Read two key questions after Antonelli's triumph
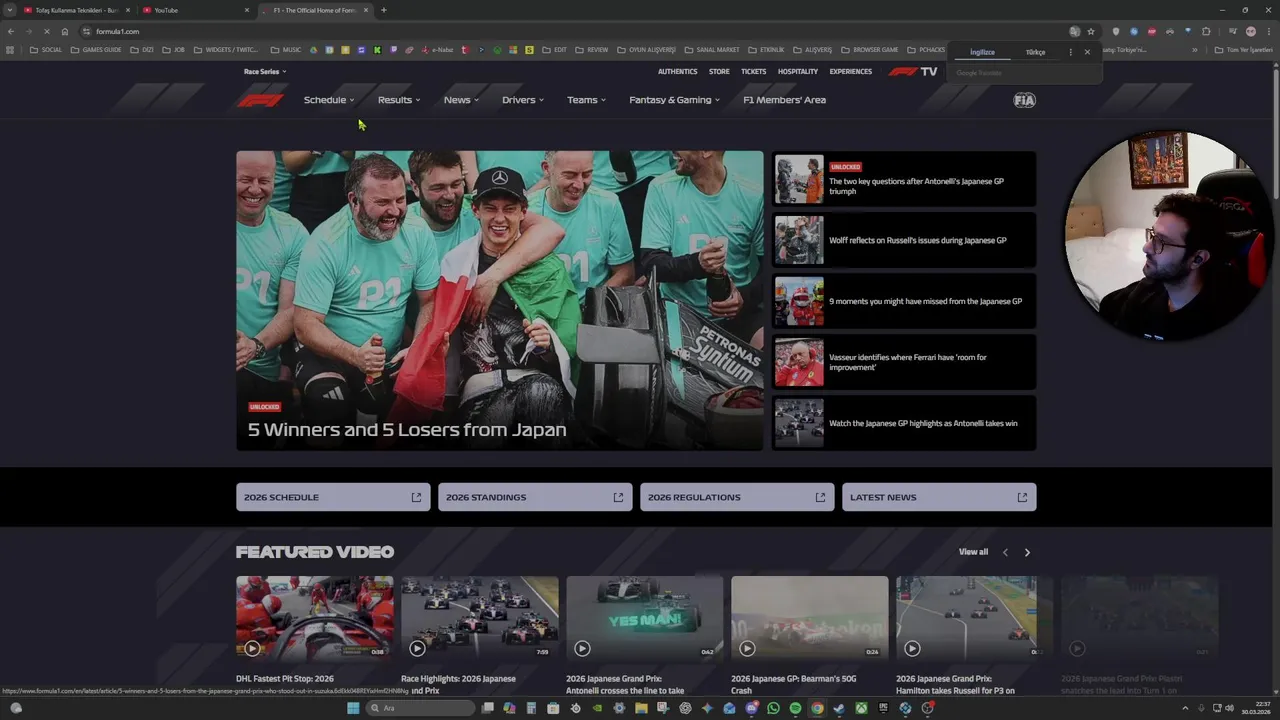Image resolution: width=1280 pixels, height=720 pixels. pyautogui.click(x=905, y=181)
